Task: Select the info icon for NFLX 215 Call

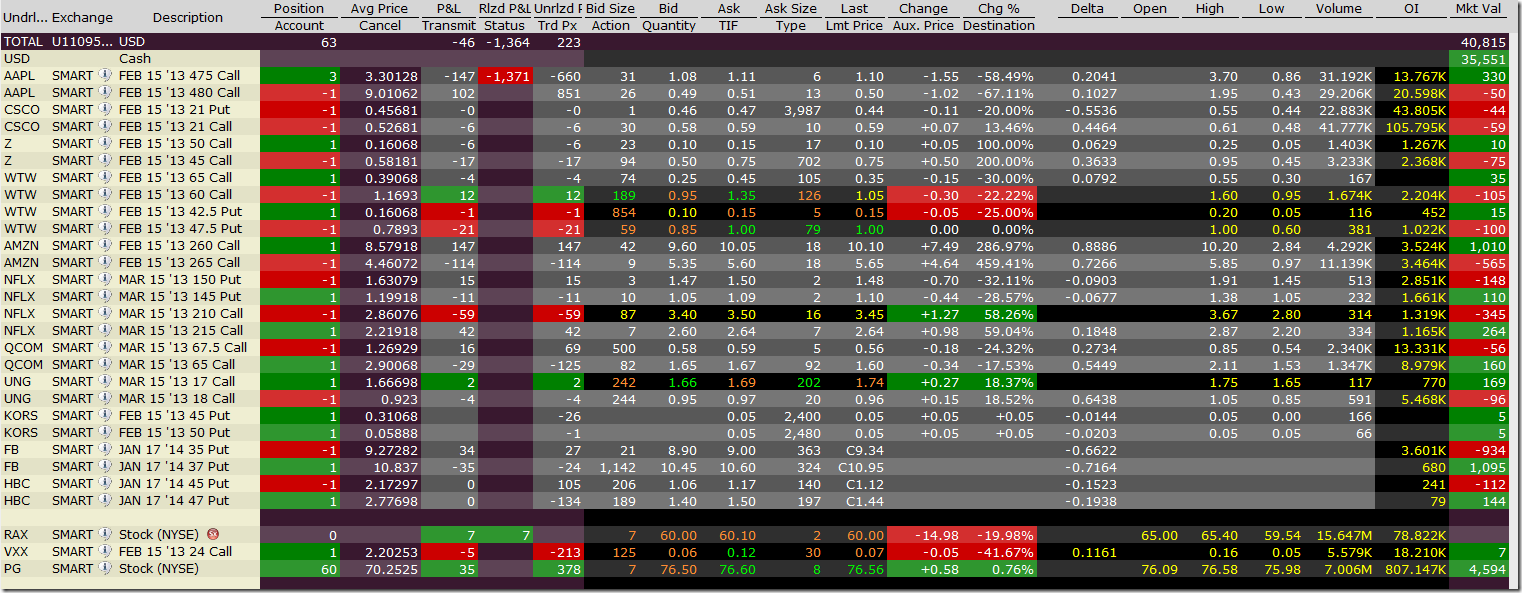Action: pyautogui.click(x=105, y=331)
